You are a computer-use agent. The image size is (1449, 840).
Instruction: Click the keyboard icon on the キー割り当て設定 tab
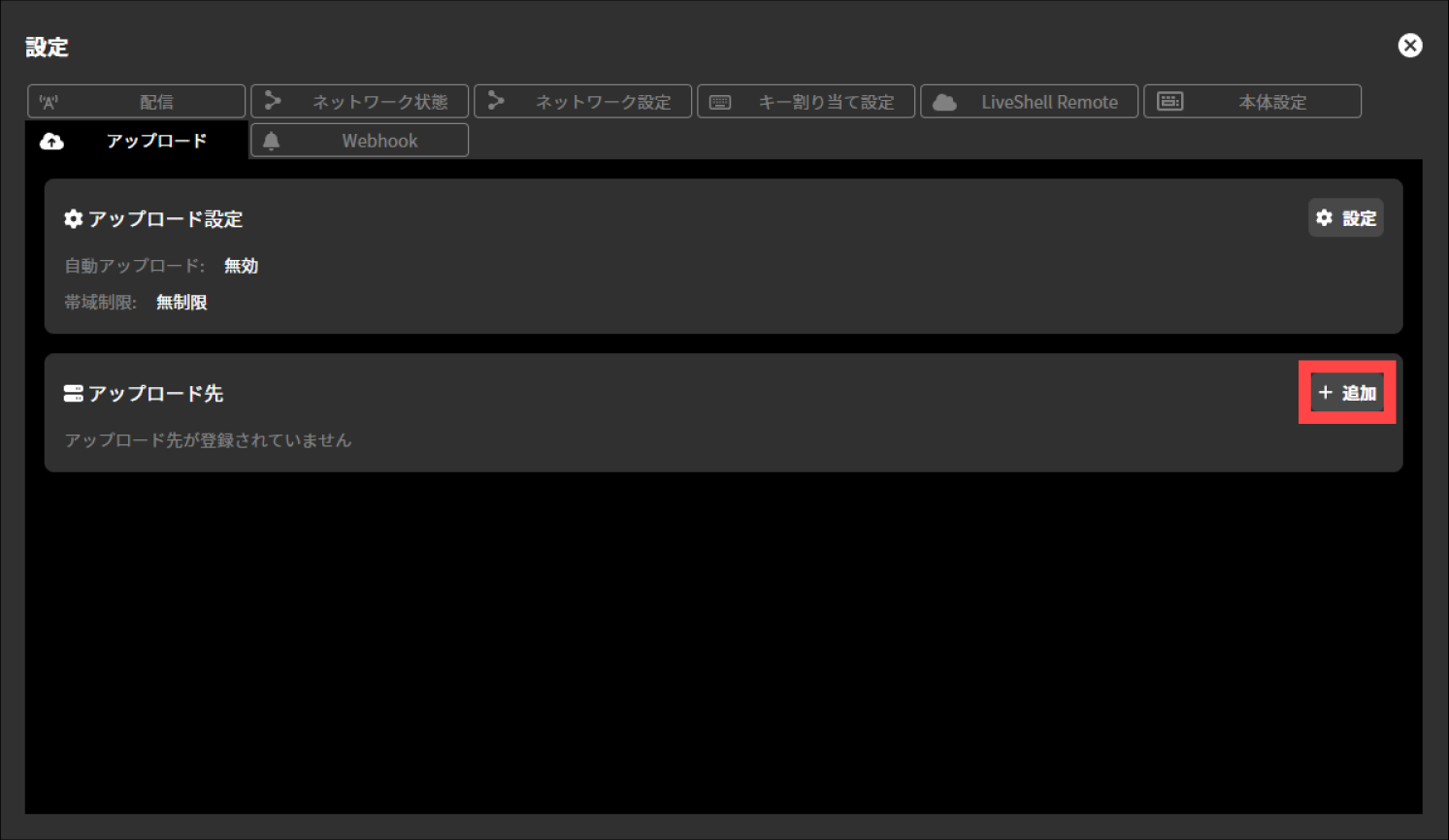point(720,102)
